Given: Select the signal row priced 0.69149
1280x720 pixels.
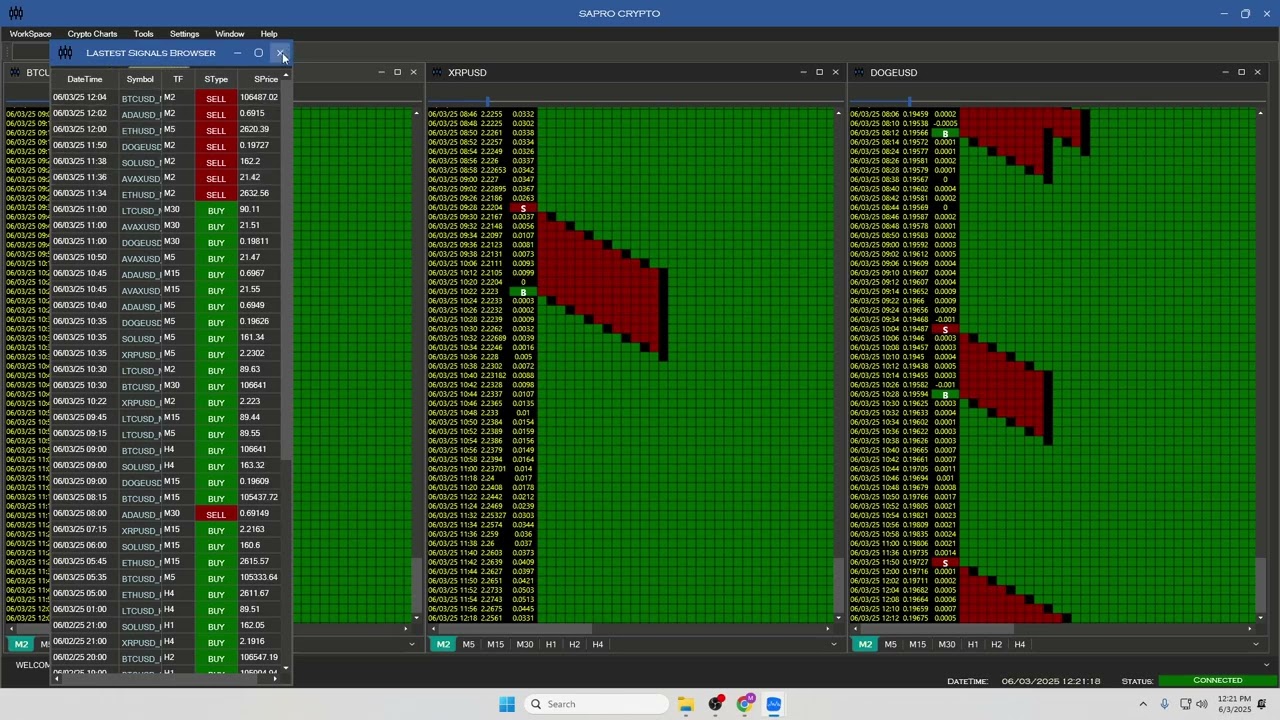Looking at the screenshot, I should click(167, 514).
